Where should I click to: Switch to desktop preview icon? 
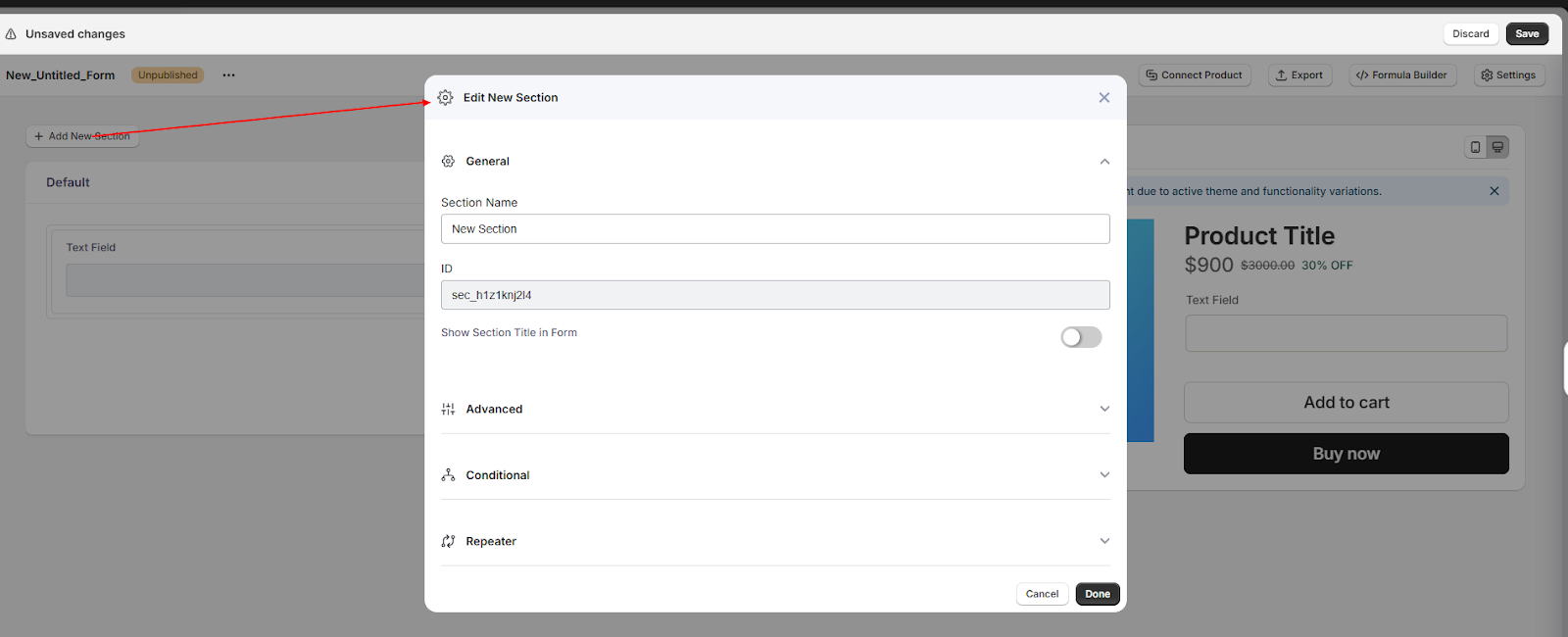1497,147
